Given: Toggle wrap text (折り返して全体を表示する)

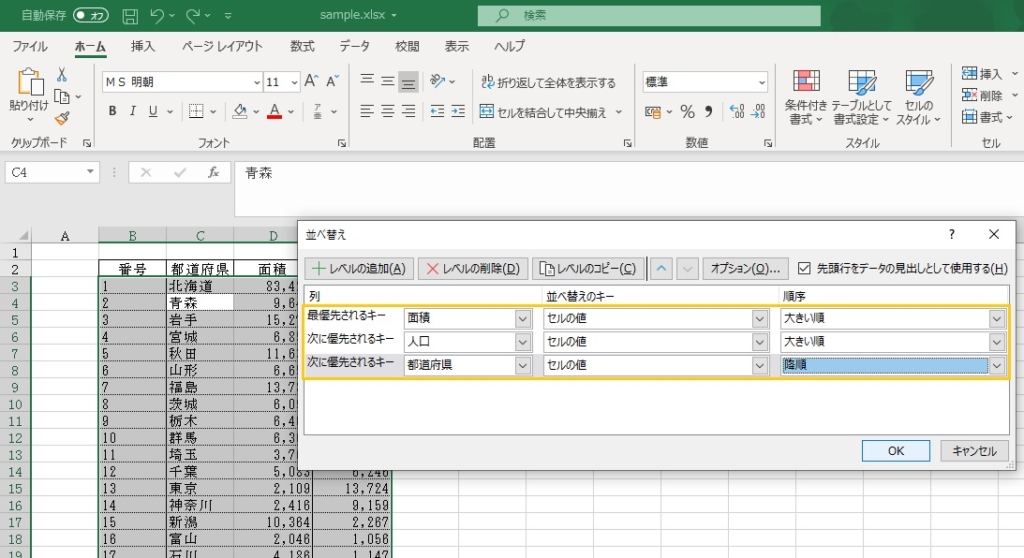Looking at the screenshot, I should pyautogui.click(x=548, y=82).
